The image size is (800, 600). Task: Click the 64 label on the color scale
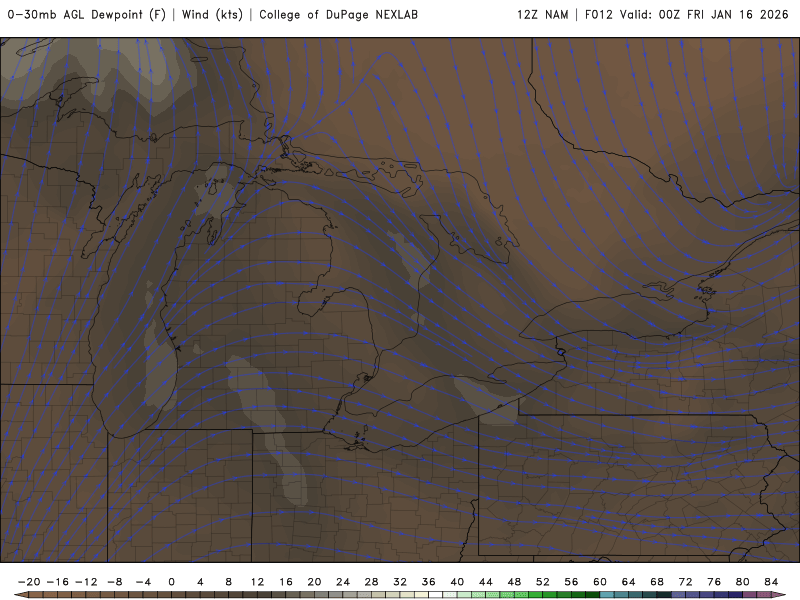coord(629,582)
